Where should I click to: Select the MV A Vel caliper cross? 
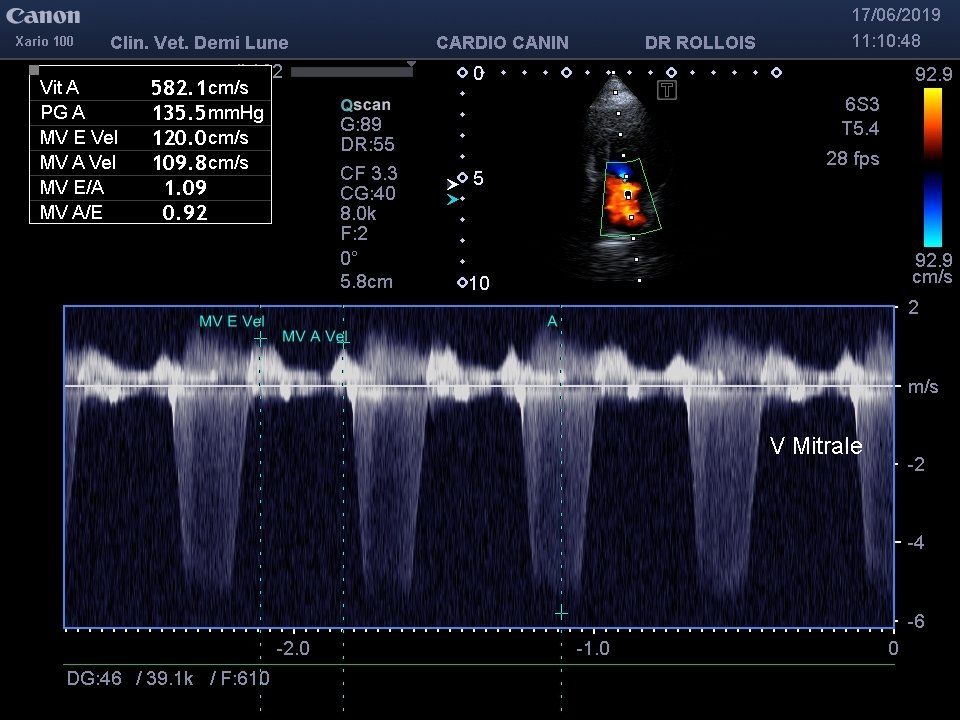[x=344, y=339]
